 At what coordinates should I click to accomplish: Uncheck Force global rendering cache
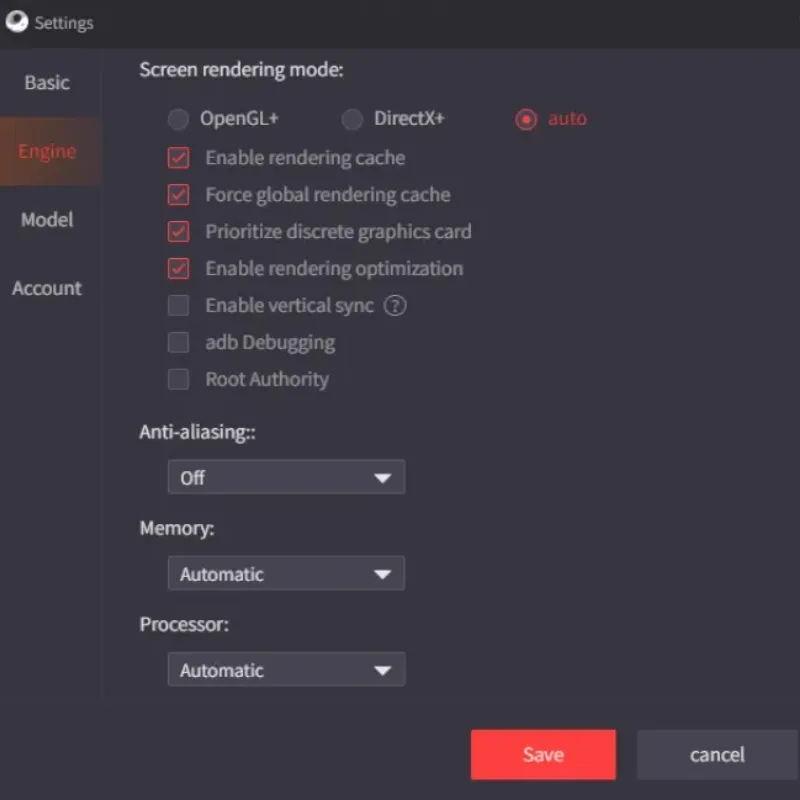click(x=178, y=195)
